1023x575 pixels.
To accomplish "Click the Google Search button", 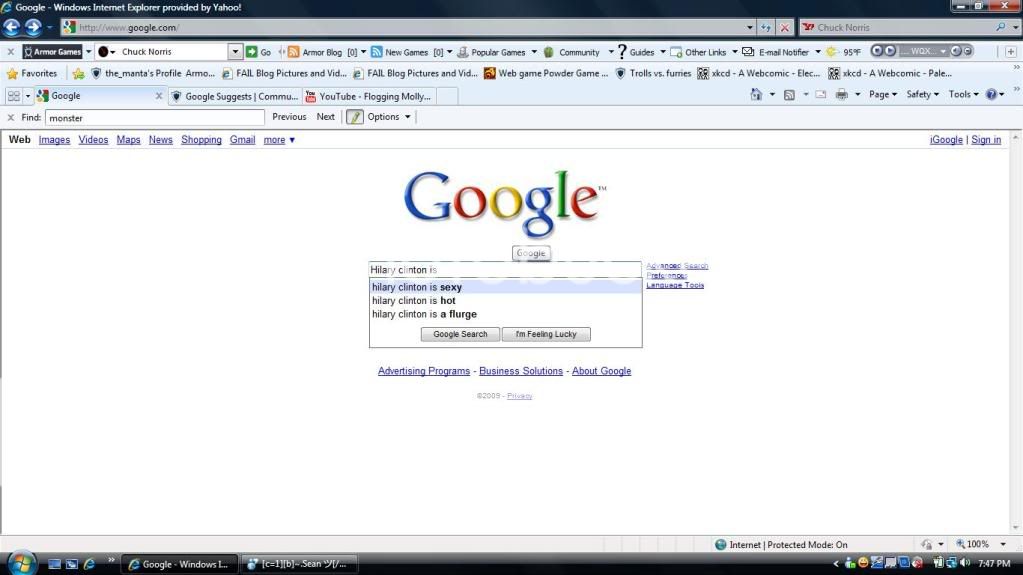I will pos(460,334).
